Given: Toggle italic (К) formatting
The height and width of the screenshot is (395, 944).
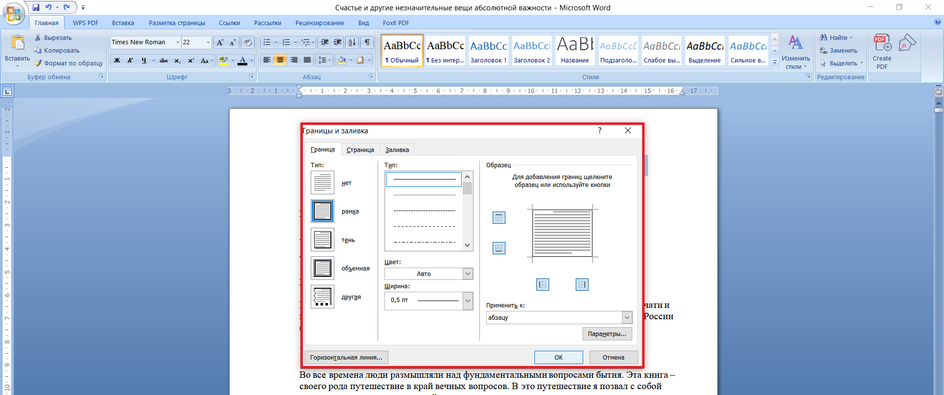Looking at the screenshot, I should point(130,60).
